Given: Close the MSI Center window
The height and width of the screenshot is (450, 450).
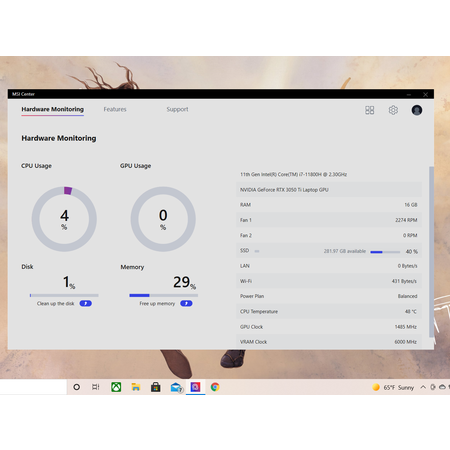Looking at the screenshot, I should [425, 94].
